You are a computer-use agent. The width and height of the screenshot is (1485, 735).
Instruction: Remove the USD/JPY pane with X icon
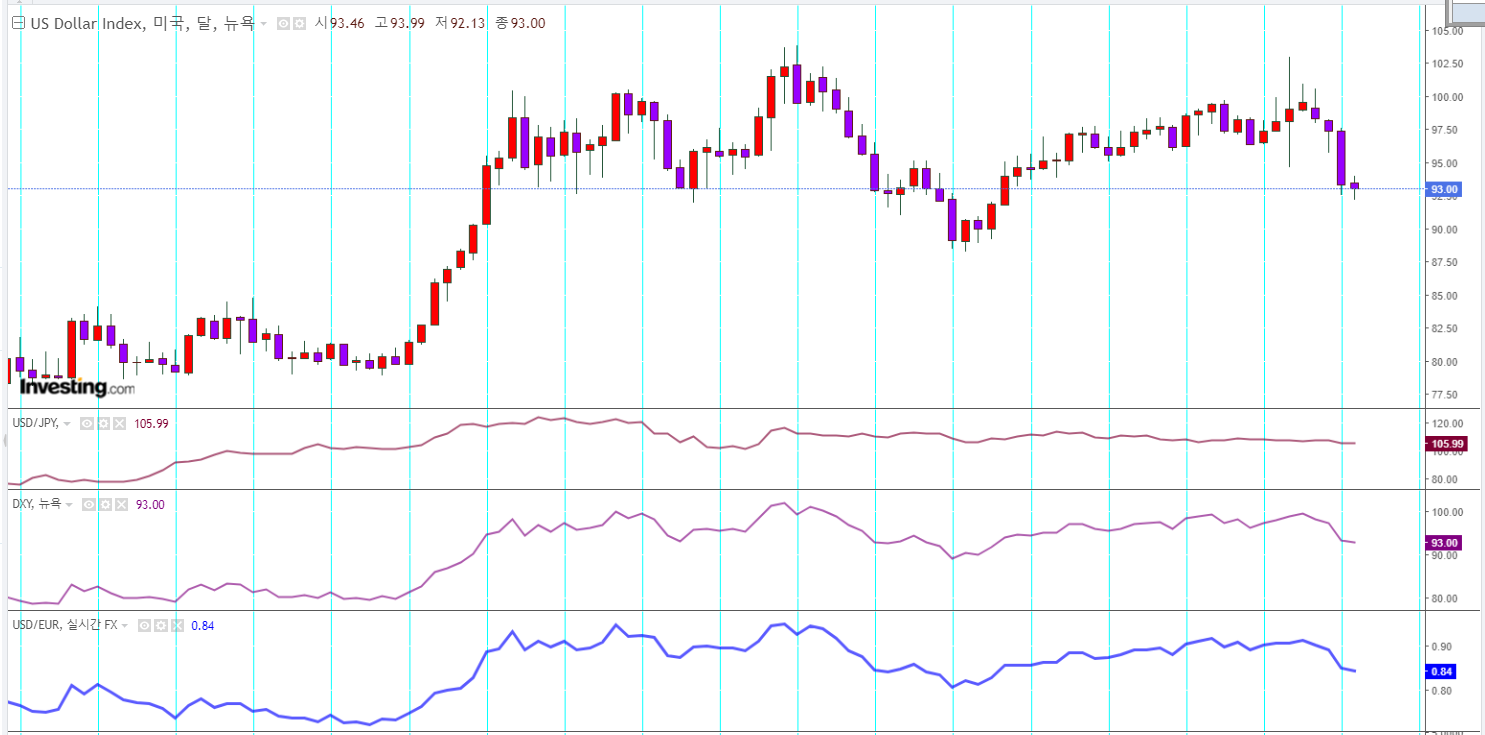119,424
